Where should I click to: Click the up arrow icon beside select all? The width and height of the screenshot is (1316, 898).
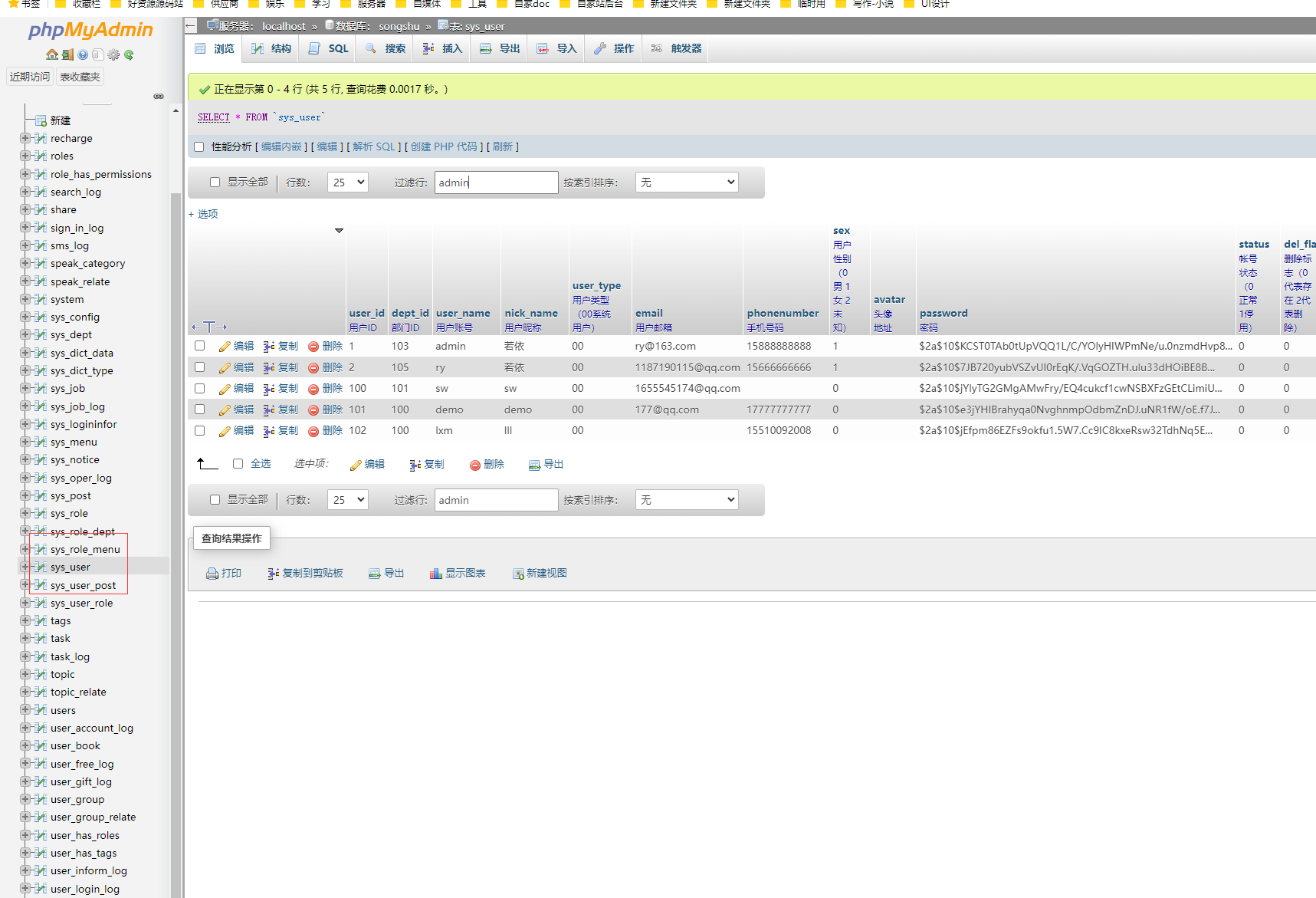(x=207, y=463)
